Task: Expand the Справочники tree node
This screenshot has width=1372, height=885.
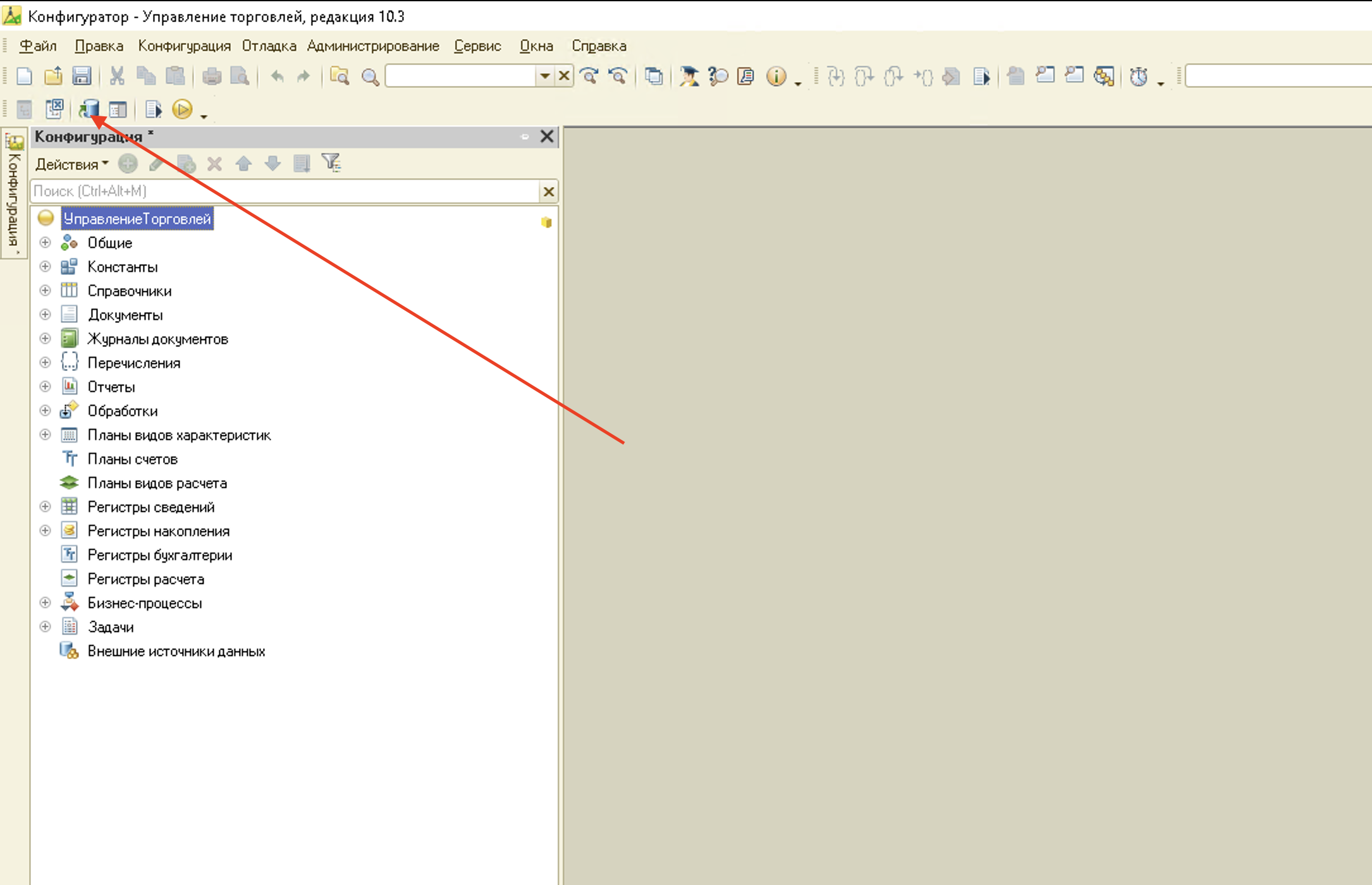Action: click(45, 291)
